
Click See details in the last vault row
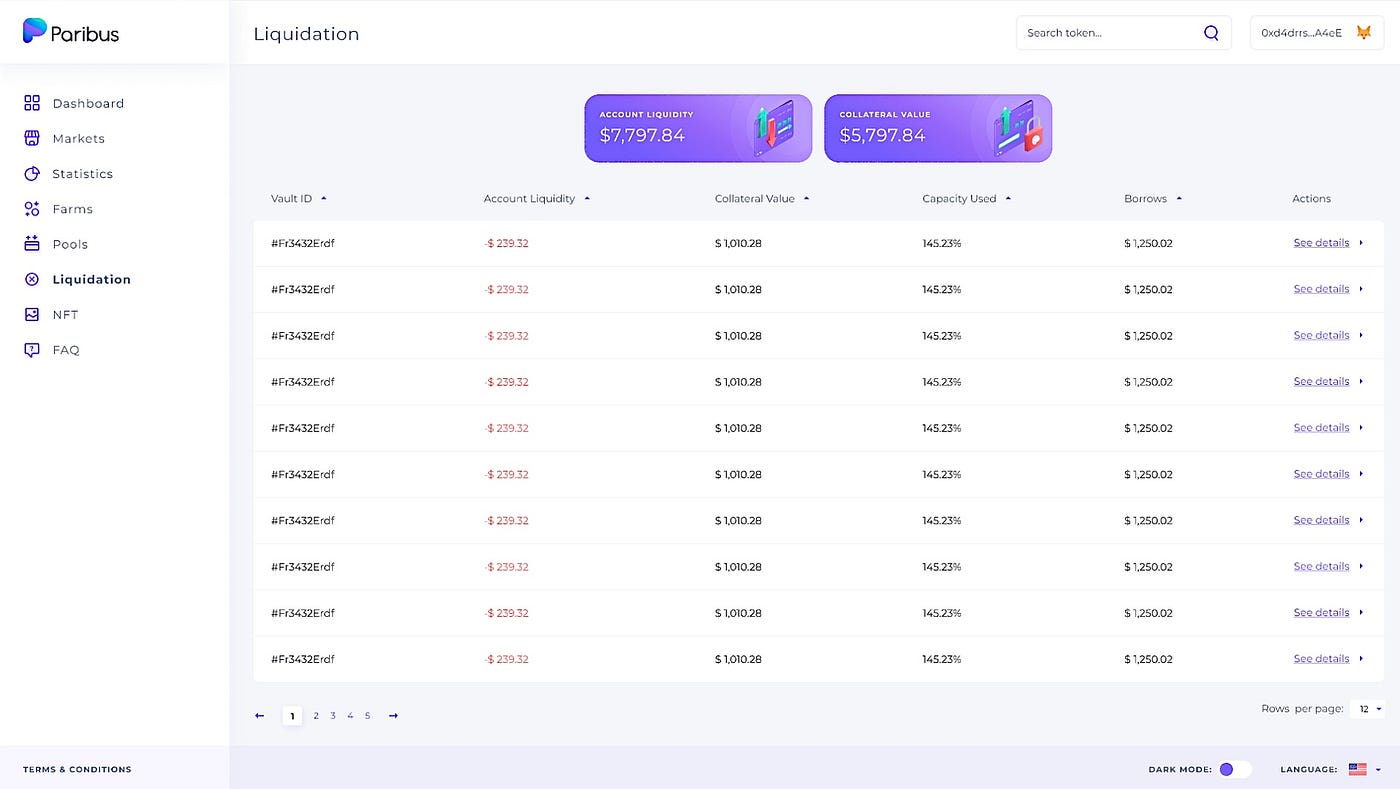pyautogui.click(x=1321, y=659)
